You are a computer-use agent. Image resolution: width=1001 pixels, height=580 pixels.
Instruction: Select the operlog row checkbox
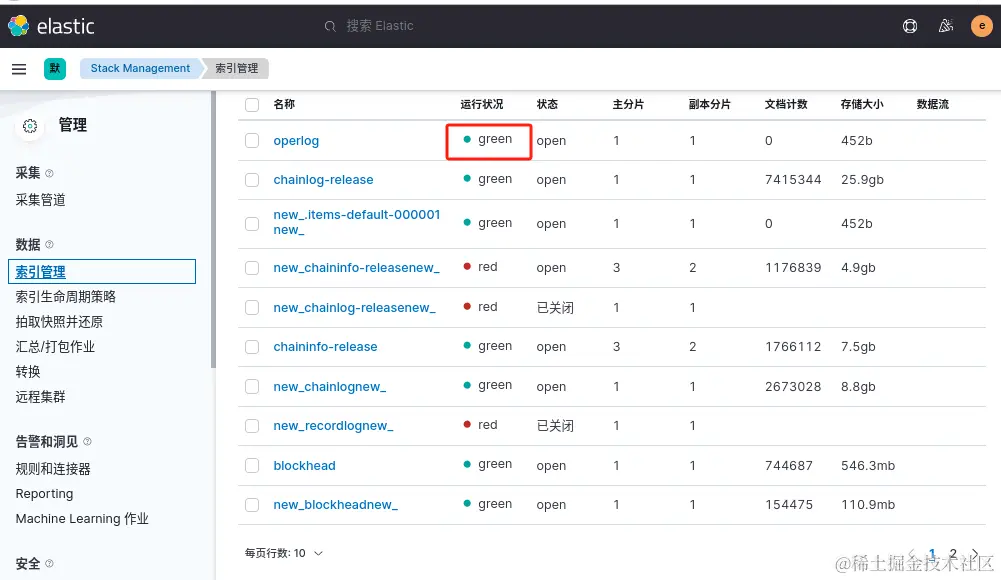tap(252, 140)
